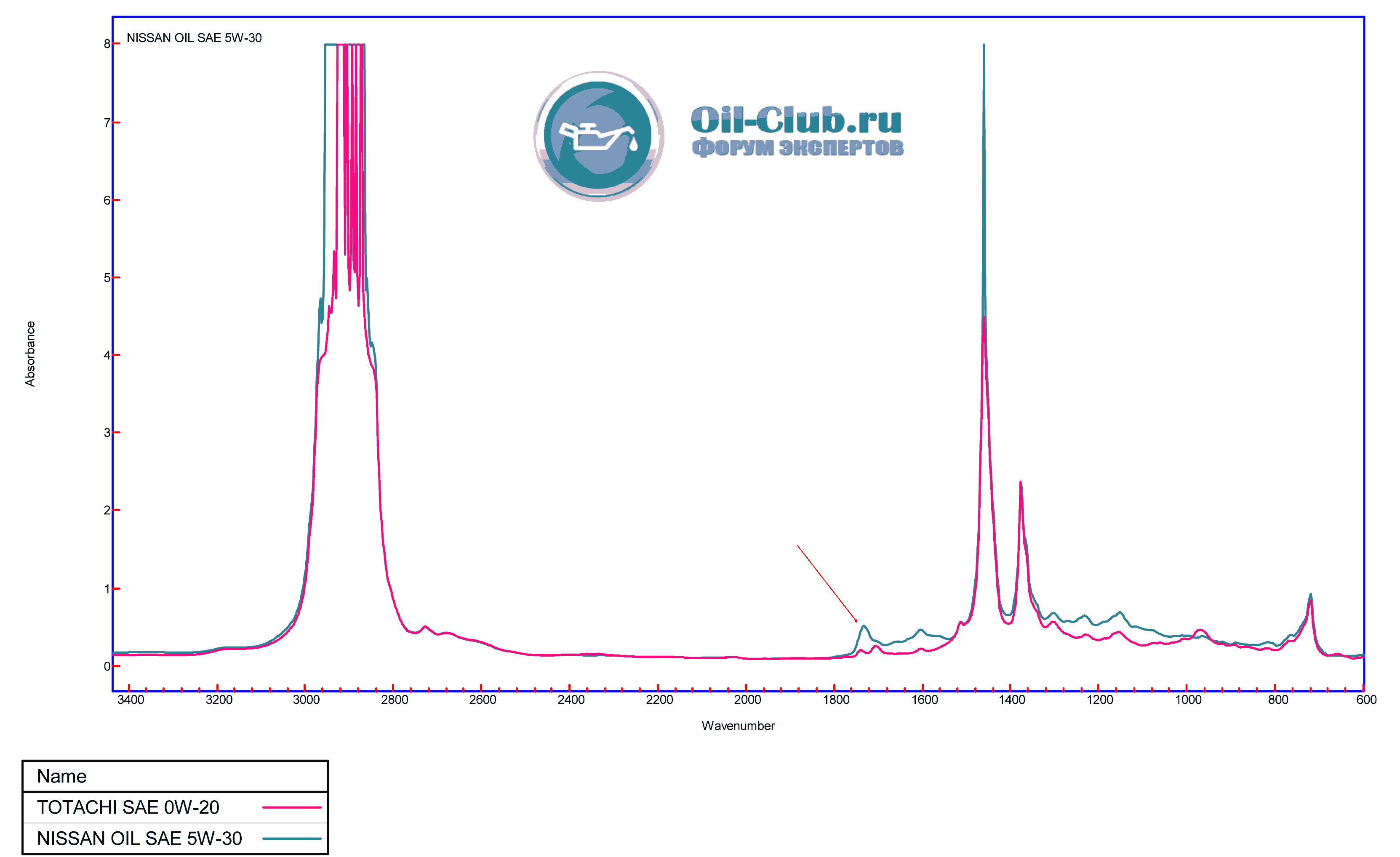Click the Name header in the legend
This screenshot has height=857, width=1400.
click(x=62, y=776)
